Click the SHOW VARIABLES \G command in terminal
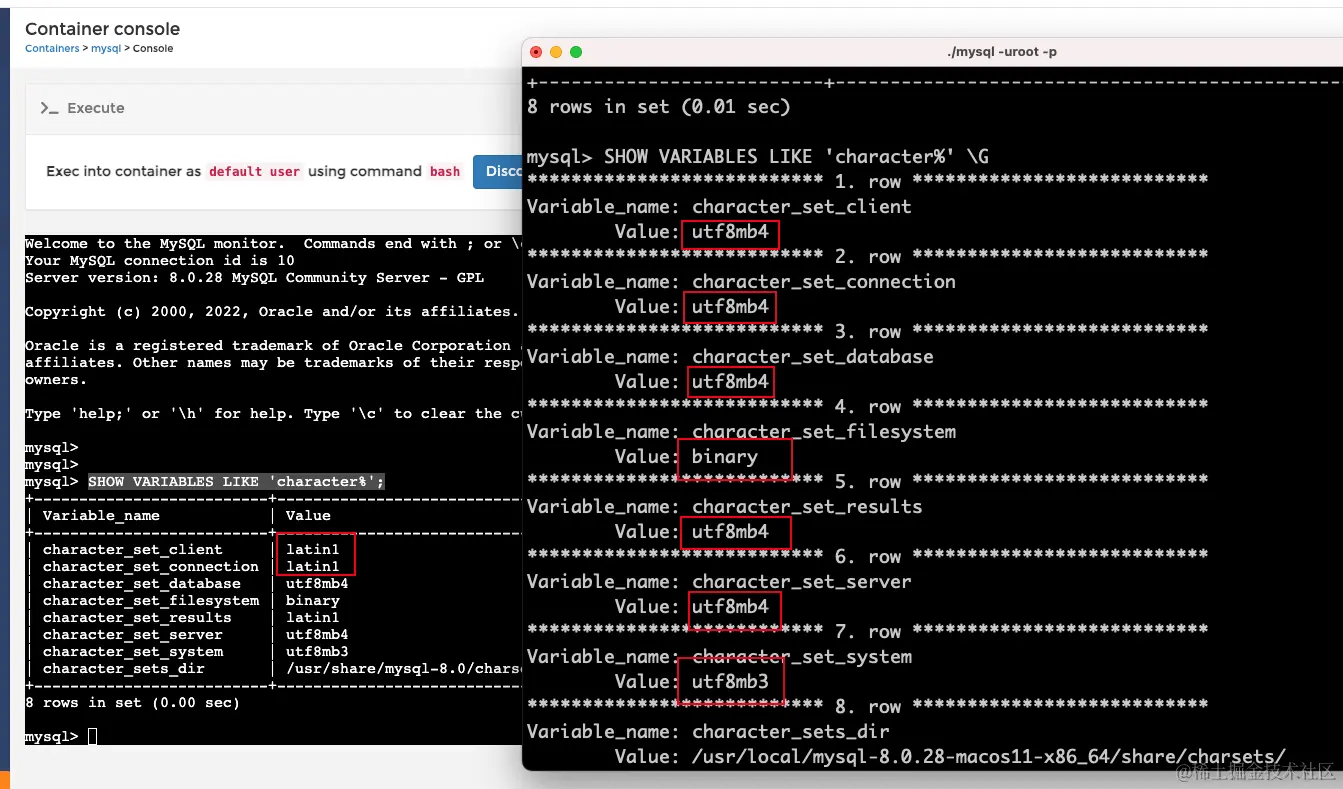Image resolution: width=1343 pixels, height=789 pixels. click(x=758, y=157)
